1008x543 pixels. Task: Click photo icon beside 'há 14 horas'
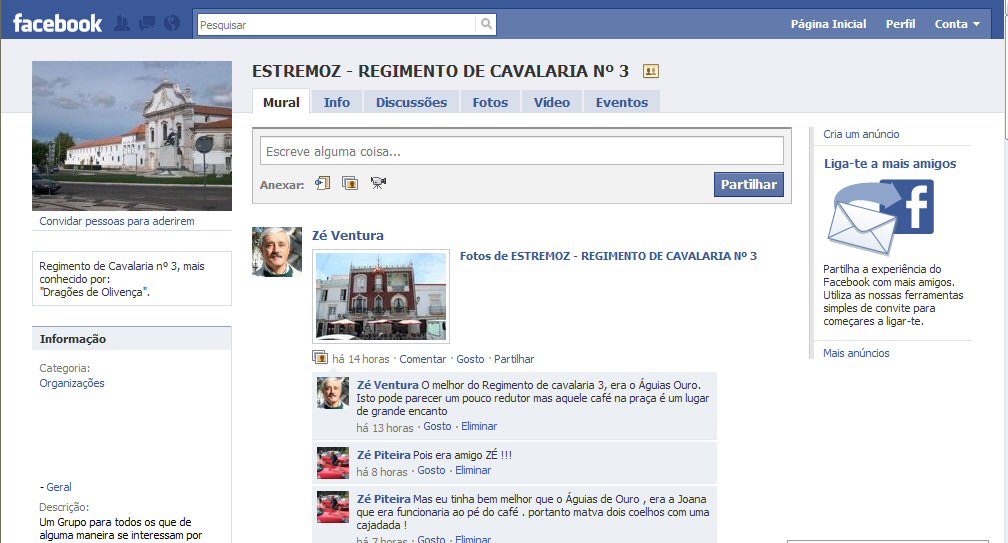tap(320, 357)
